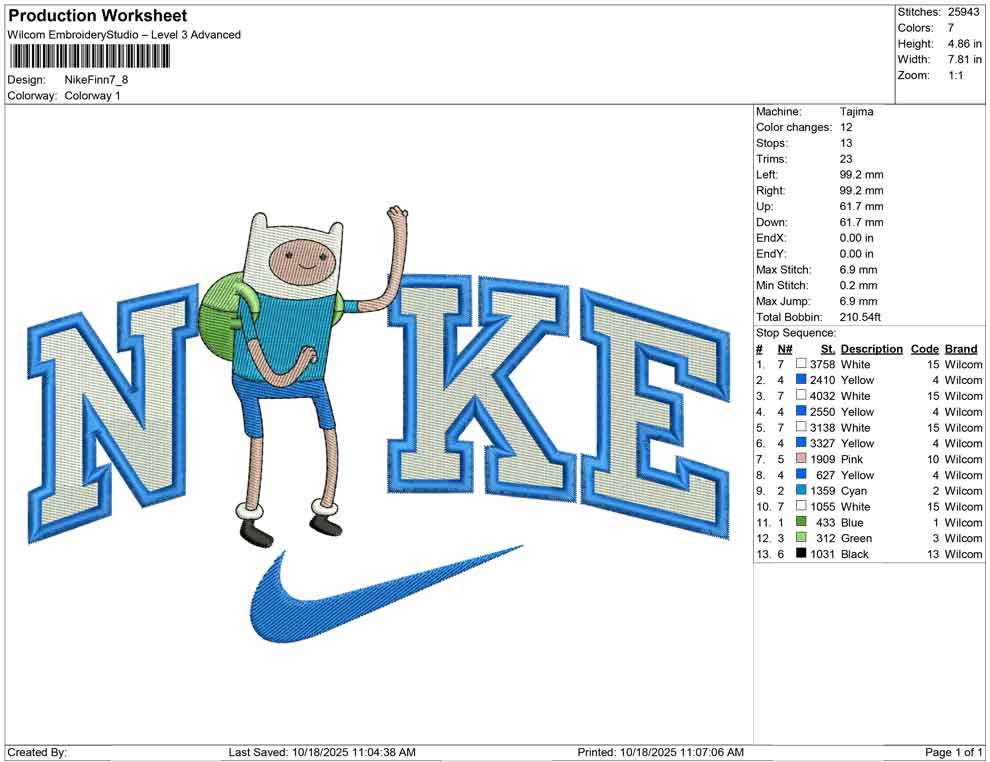Click the blue swatch beside 627 stitches
This screenshot has height=762, width=990.
pos(801,474)
